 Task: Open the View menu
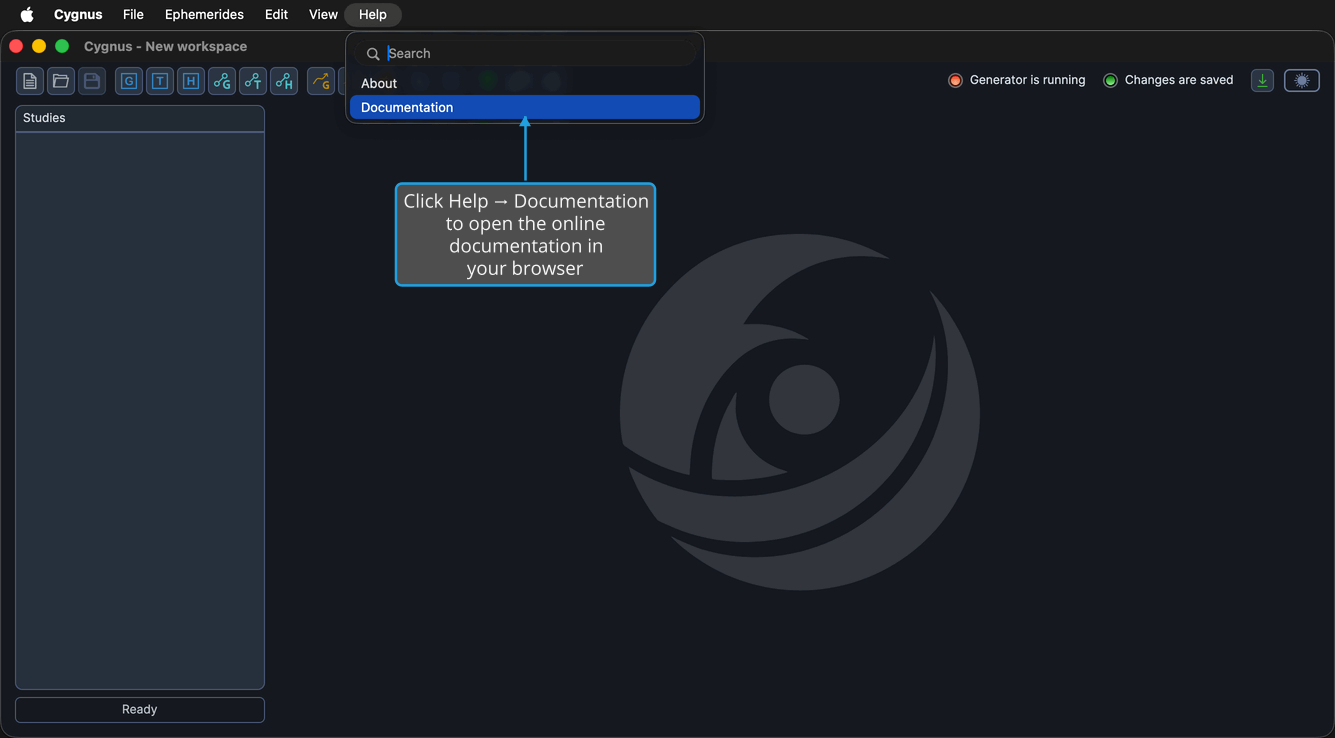click(323, 14)
